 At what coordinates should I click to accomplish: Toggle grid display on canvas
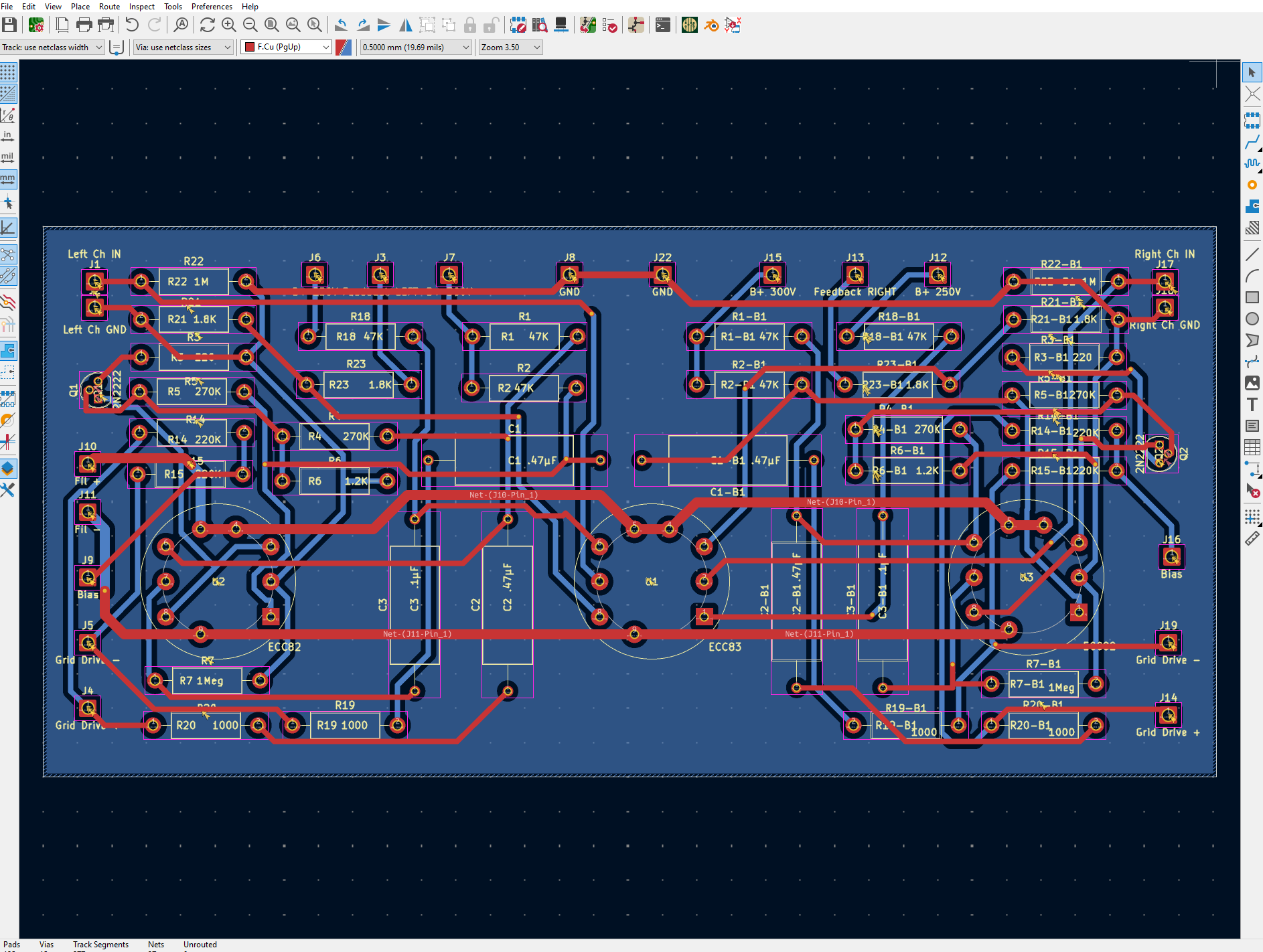[8, 72]
